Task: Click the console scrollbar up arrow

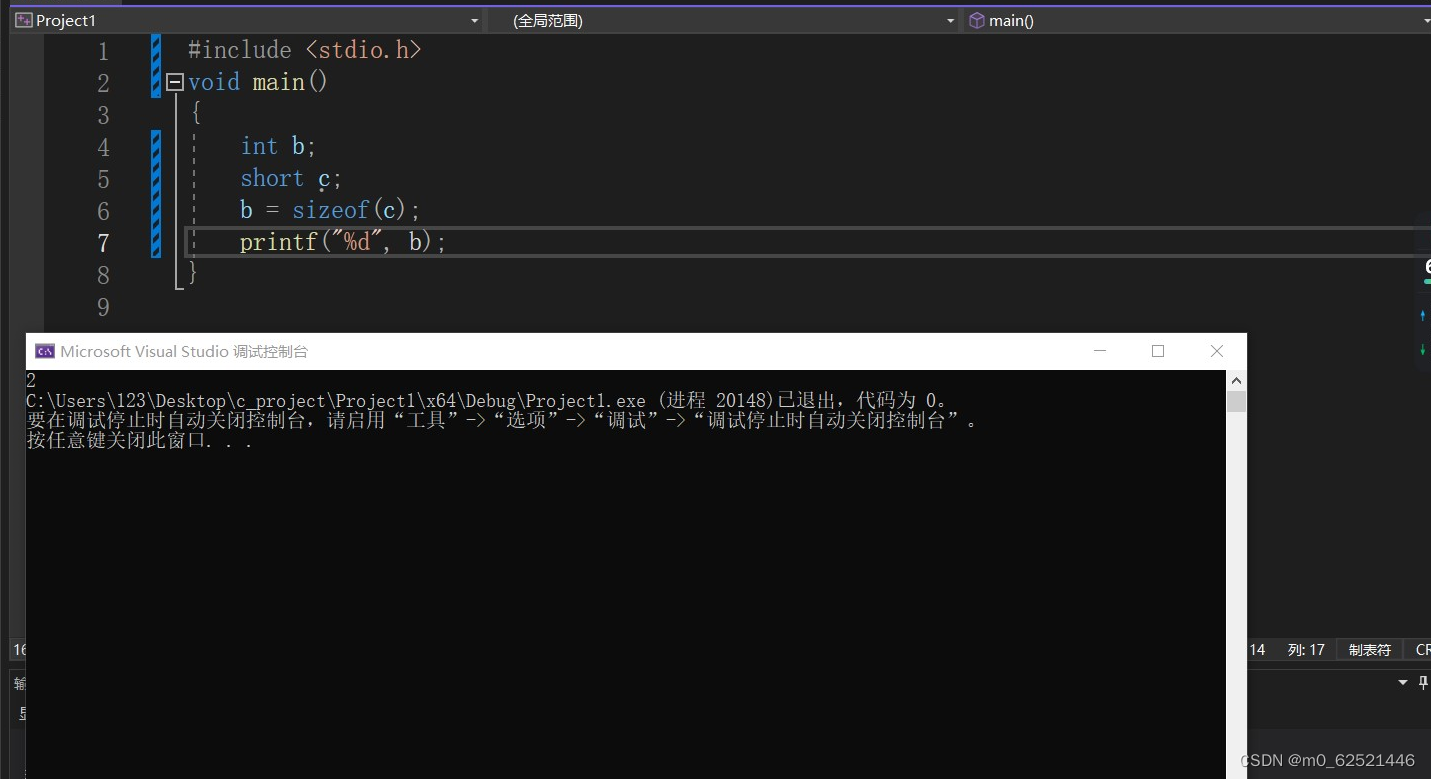Action: (1237, 381)
